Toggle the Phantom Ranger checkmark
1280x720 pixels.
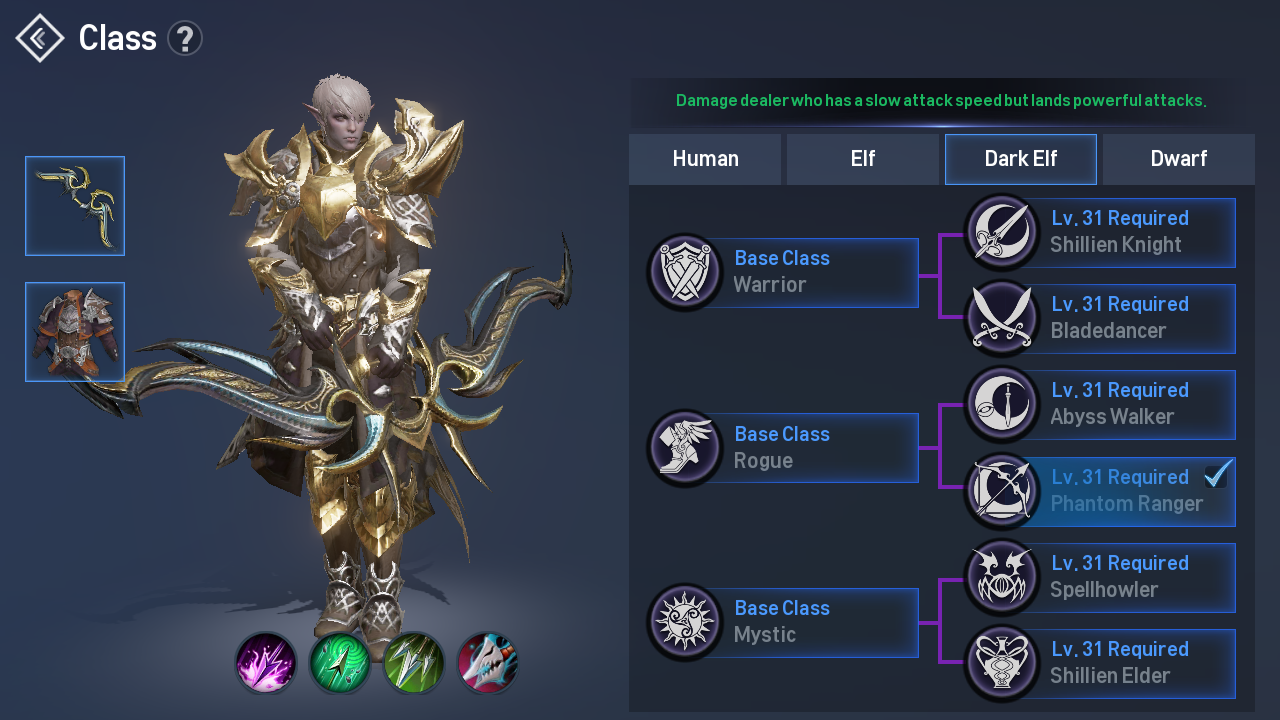coord(1217,474)
